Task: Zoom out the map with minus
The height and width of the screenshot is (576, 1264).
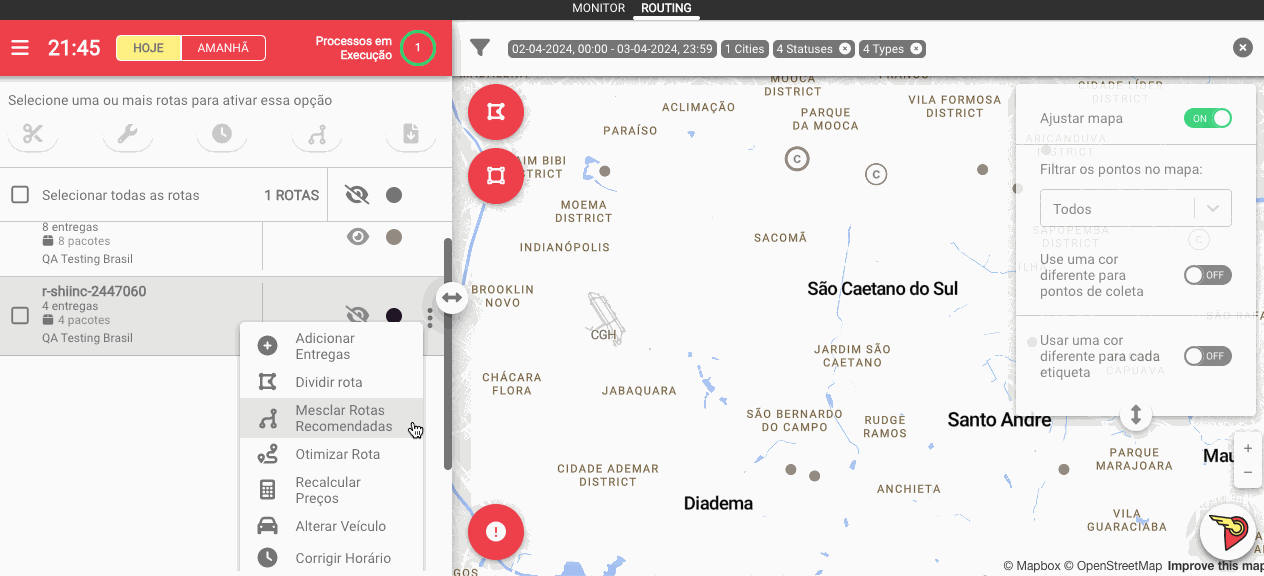Action: click(x=1247, y=473)
